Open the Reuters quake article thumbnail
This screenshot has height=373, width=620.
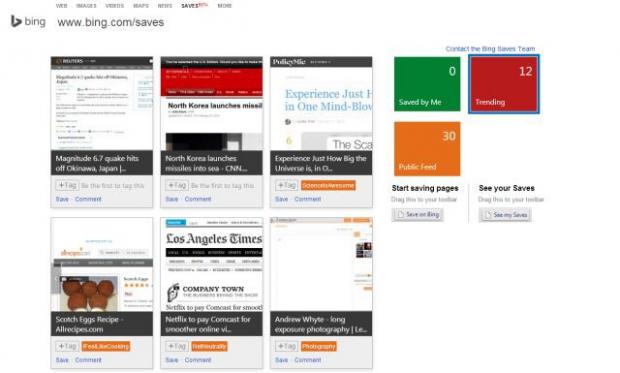tap(102, 104)
